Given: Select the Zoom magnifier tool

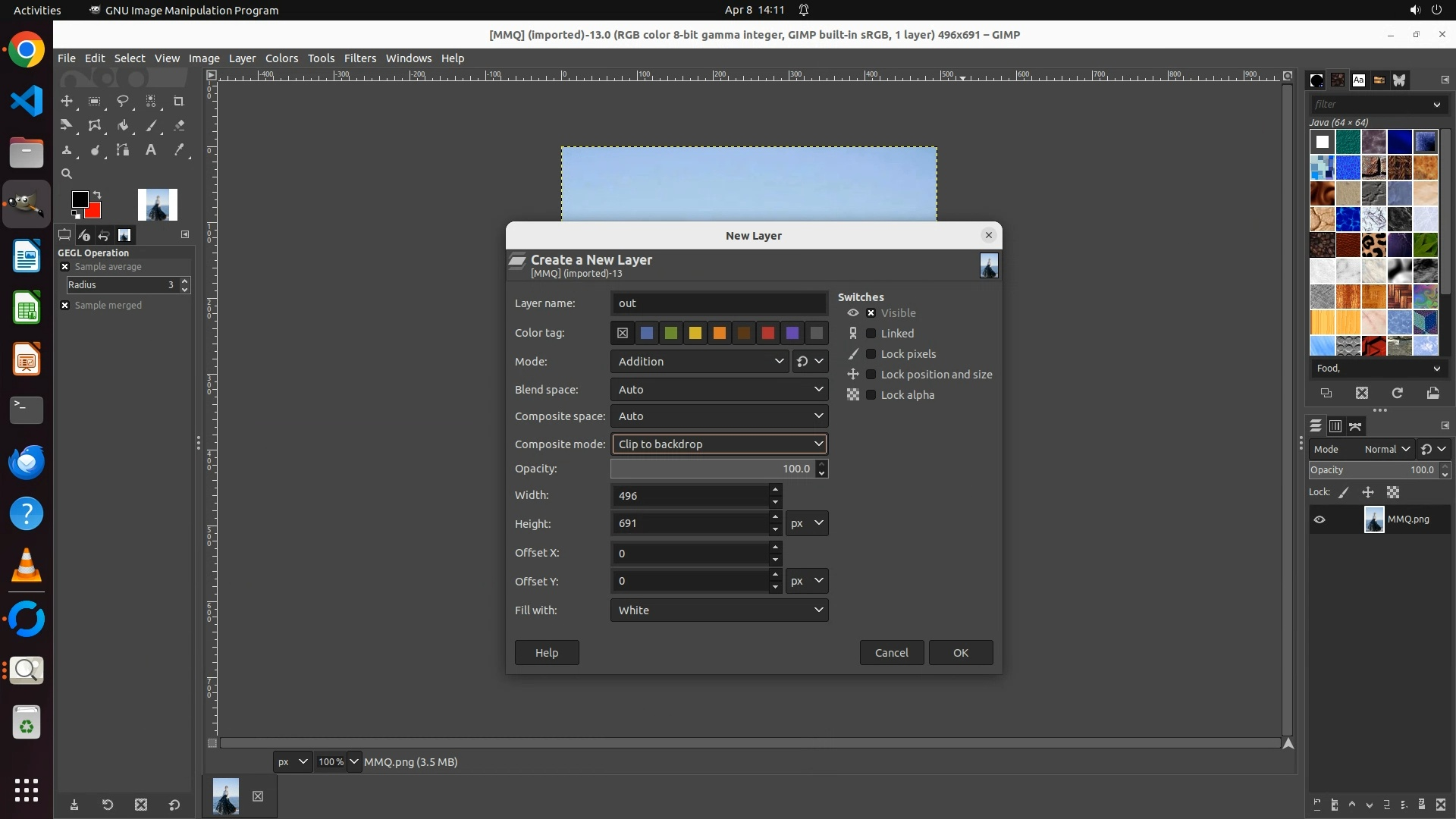Looking at the screenshot, I should pyautogui.click(x=67, y=174).
